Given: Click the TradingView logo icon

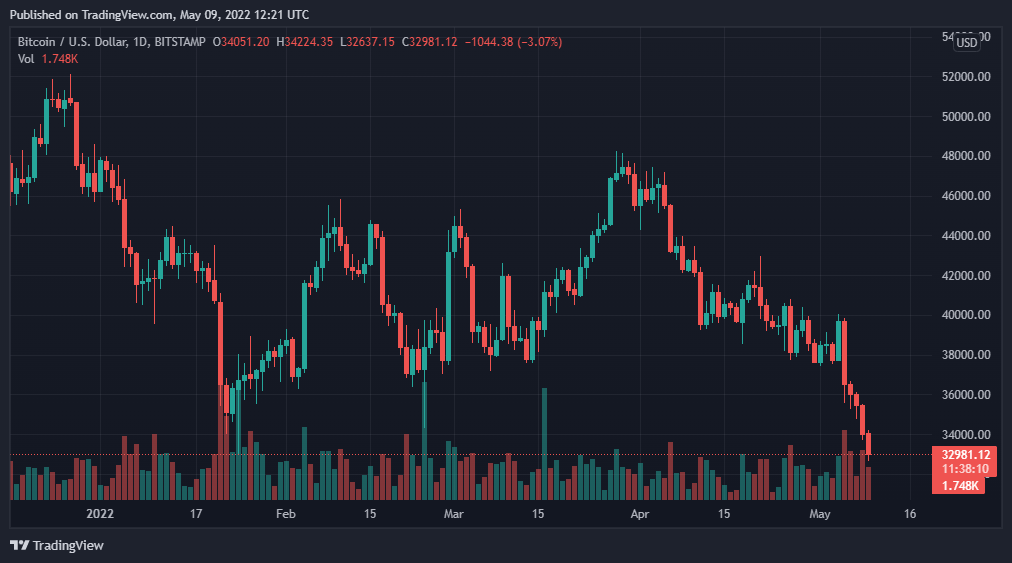Looking at the screenshot, I should [19, 545].
